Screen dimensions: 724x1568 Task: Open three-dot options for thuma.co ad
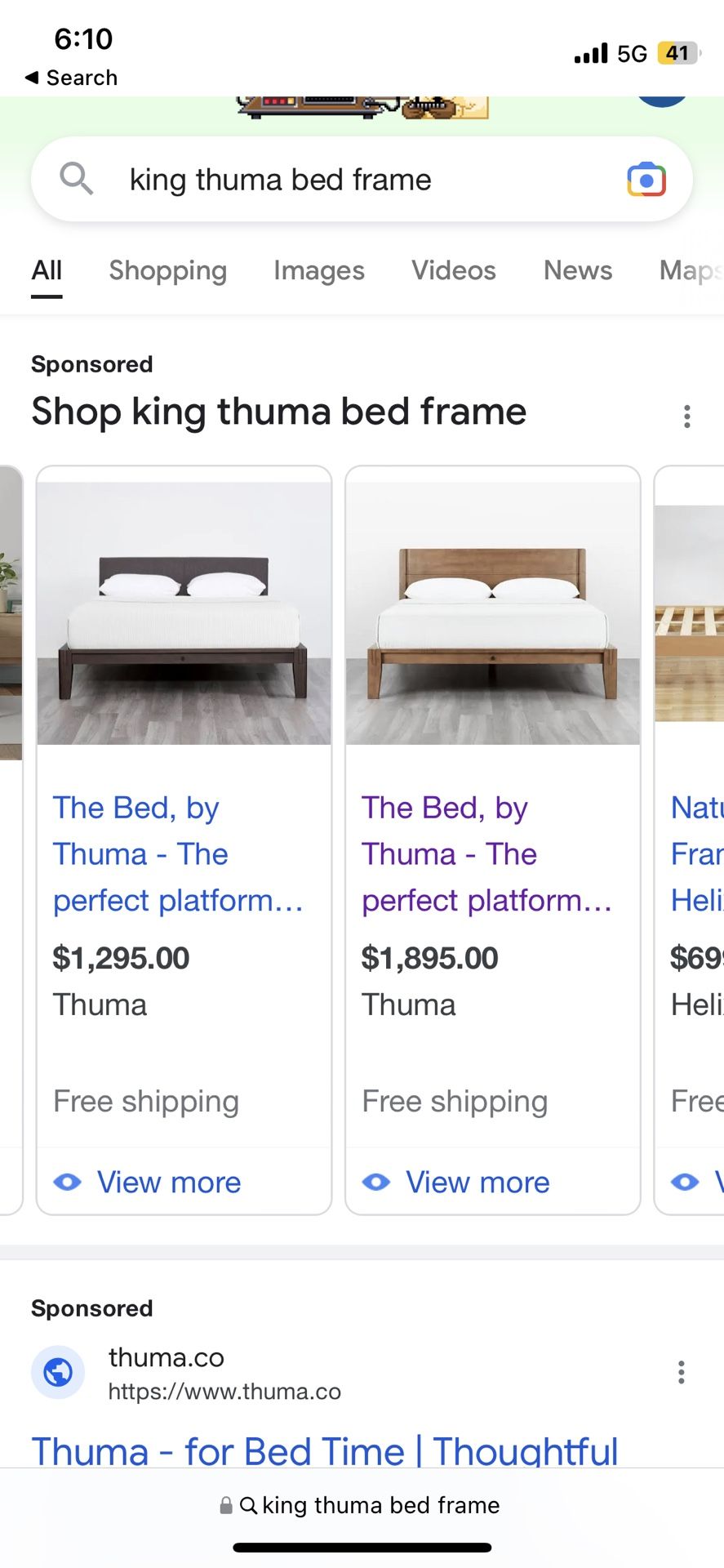tap(681, 1372)
